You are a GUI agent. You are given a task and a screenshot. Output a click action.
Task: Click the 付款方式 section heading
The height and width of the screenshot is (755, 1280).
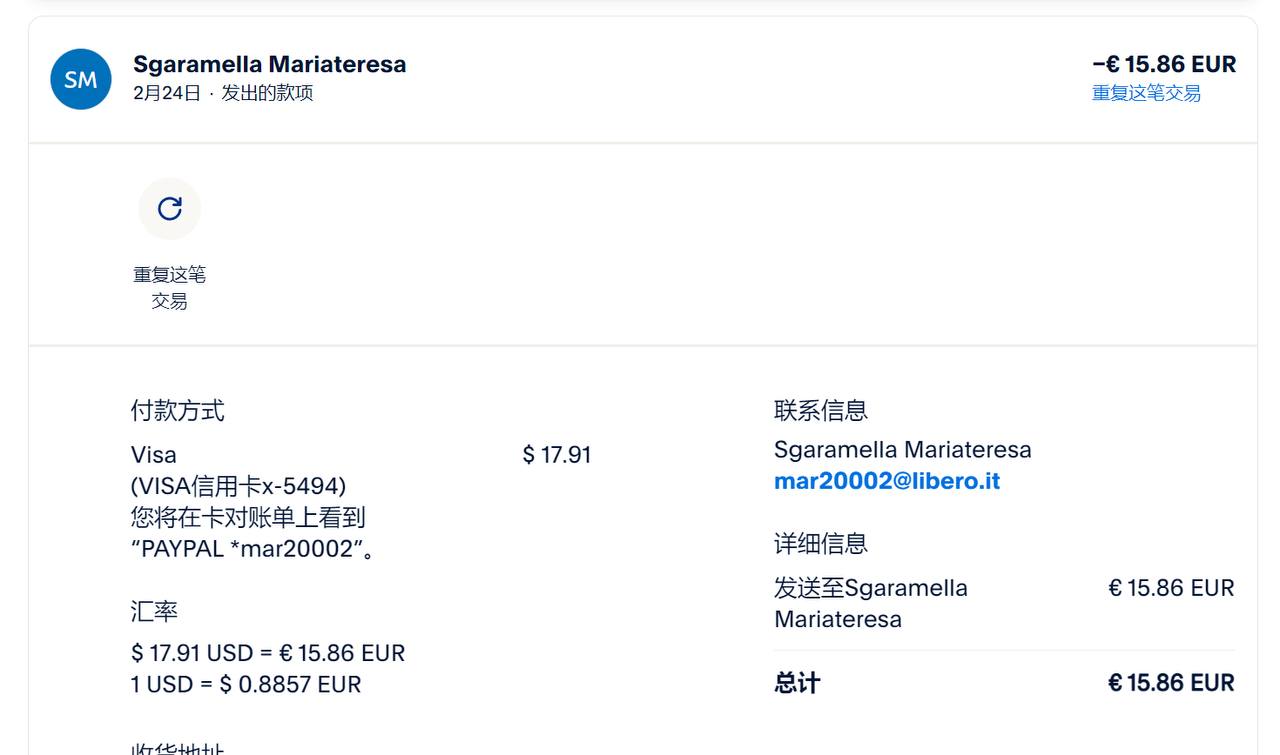pyautogui.click(x=177, y=410)
